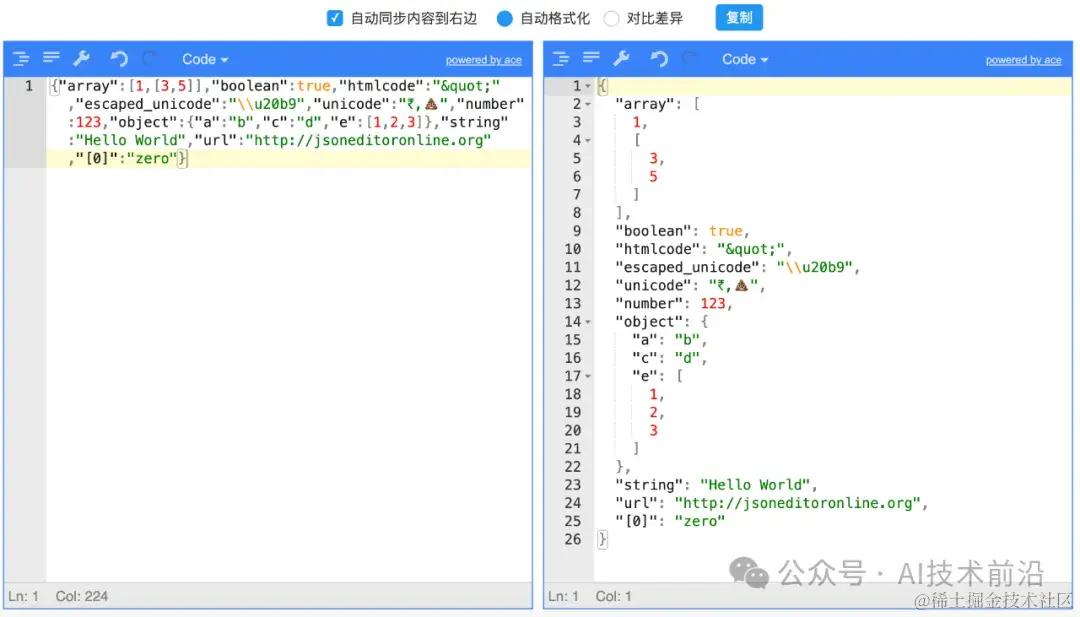This screenshot has height=617, width=1080.
Task: Click the format JSON icon in right editor
Action: coord(561,59)
